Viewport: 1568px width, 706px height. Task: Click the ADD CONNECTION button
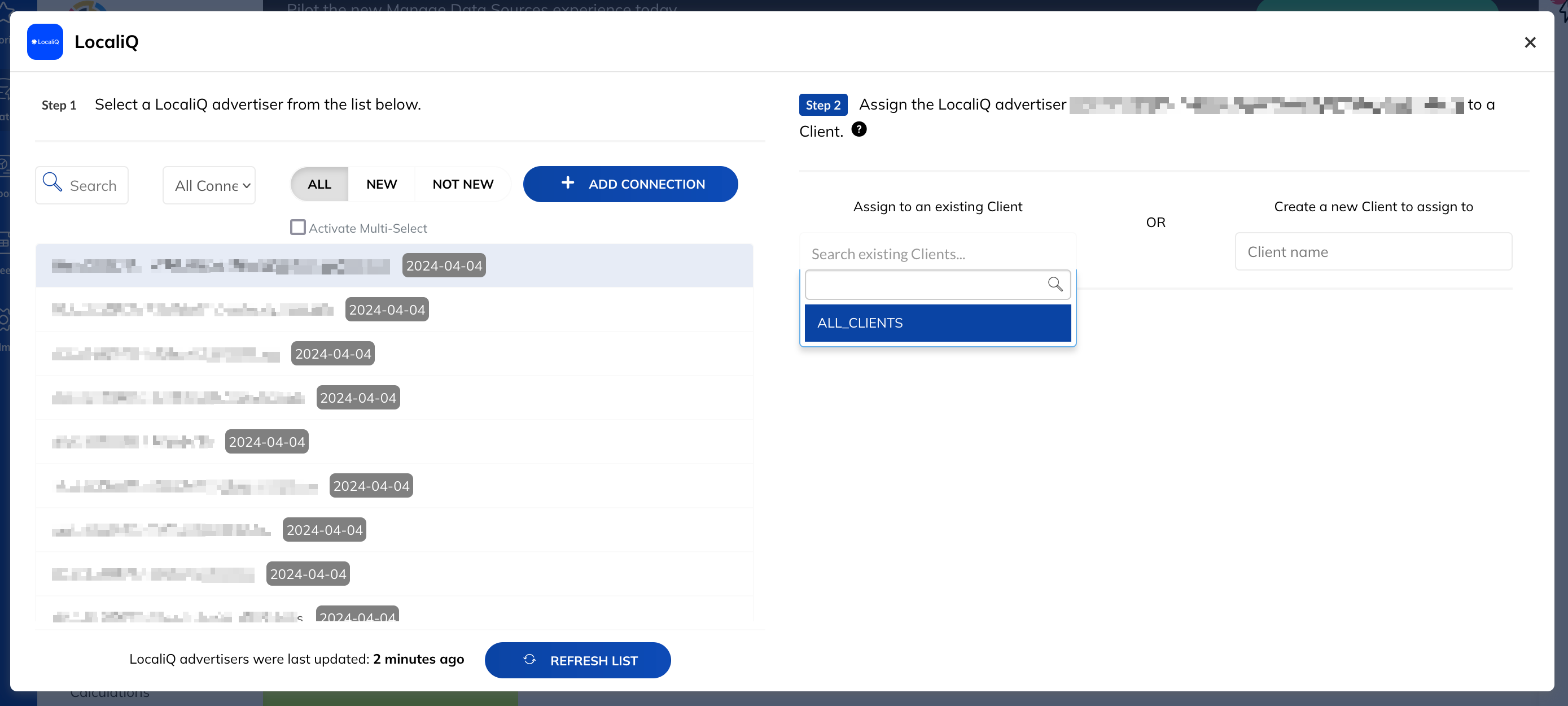630,184
